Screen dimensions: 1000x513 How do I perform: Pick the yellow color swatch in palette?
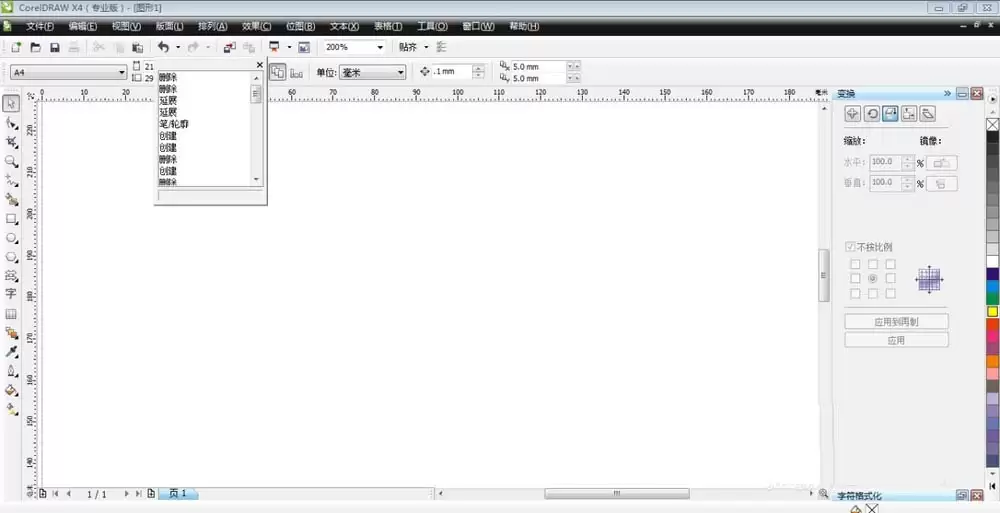coord(992,311)
